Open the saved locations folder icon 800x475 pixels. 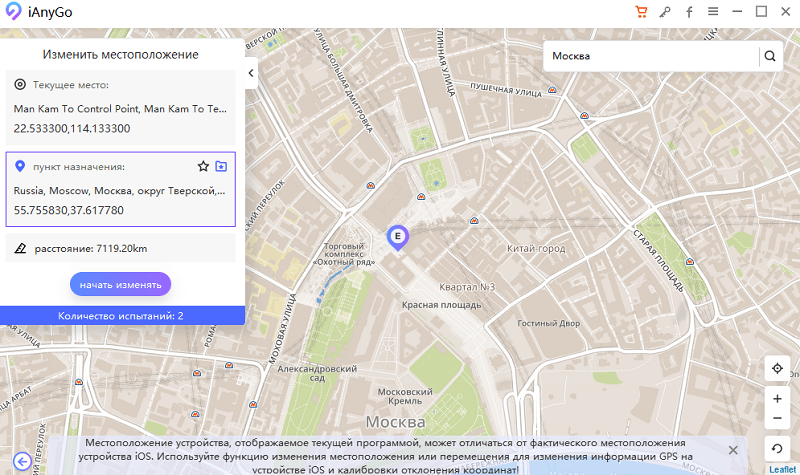[221, 166]
